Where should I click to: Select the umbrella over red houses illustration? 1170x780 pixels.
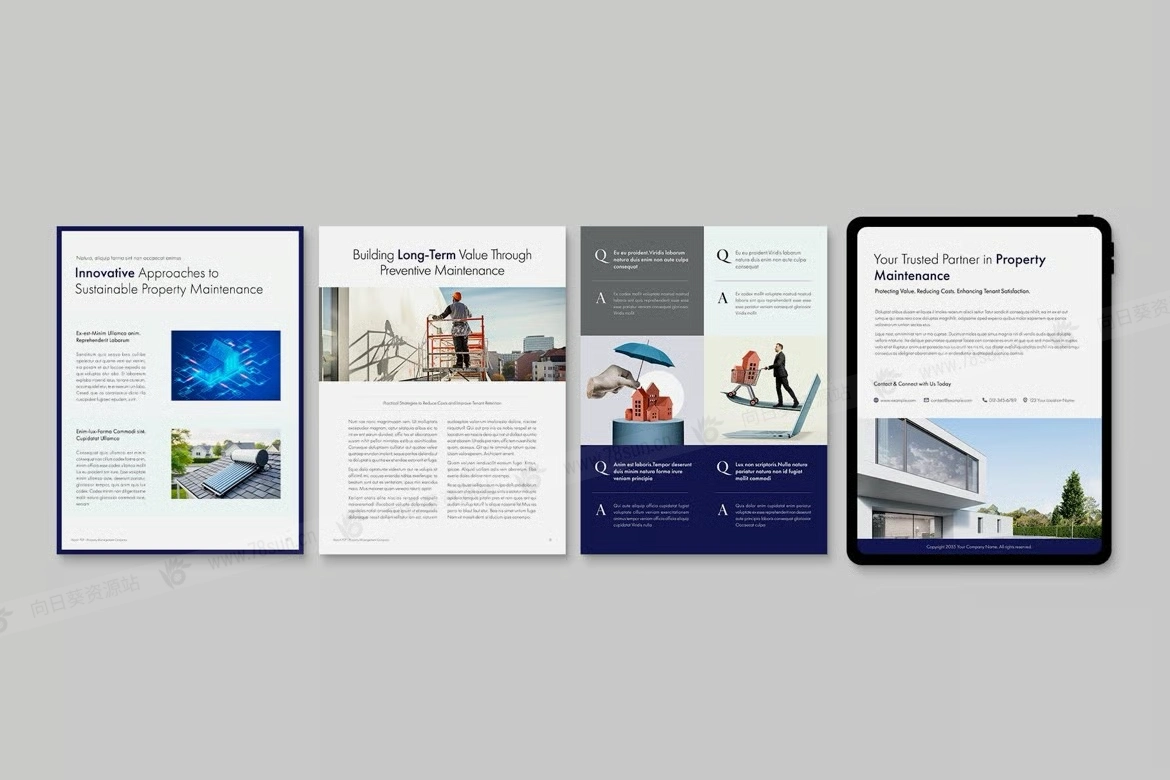click(x=642, y=390)
